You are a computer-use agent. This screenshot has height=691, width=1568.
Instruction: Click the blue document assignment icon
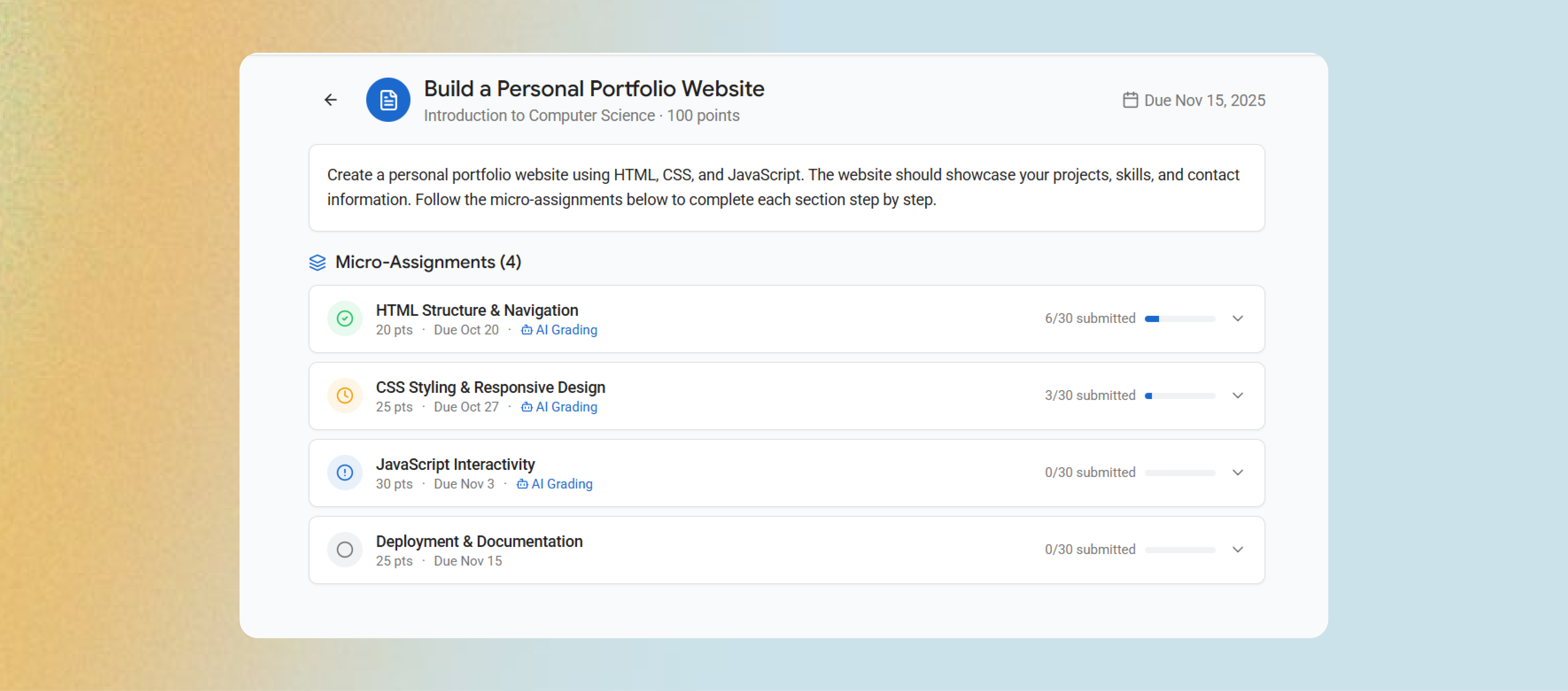[x=388, y=100]
